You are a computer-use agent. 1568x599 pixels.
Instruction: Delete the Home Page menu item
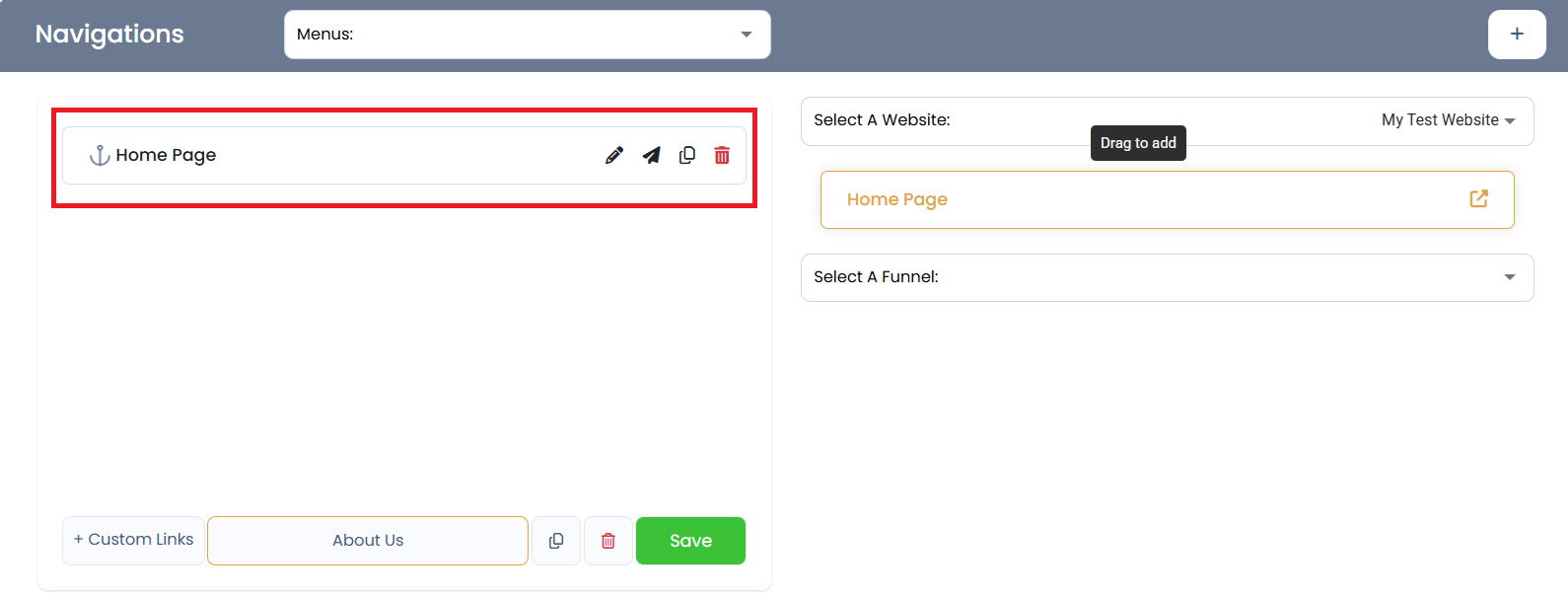tap(722, 156)
